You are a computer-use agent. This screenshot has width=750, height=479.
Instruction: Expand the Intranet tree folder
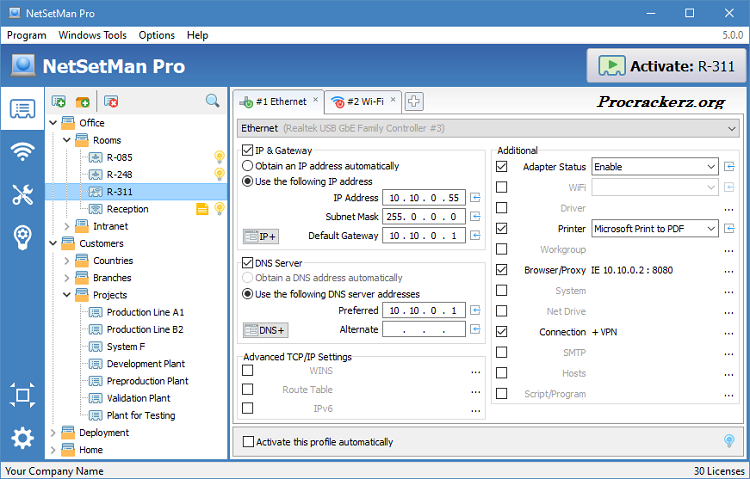tap(67, 226)
